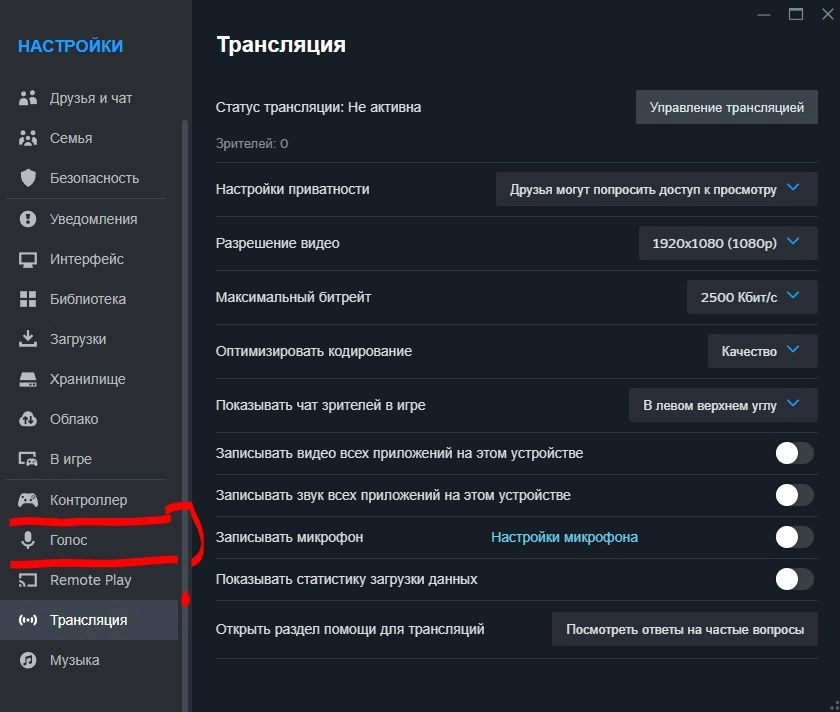Go to the Хранилище settings section
The height and width of the screenshot is (712, 840).
point(89,379)
